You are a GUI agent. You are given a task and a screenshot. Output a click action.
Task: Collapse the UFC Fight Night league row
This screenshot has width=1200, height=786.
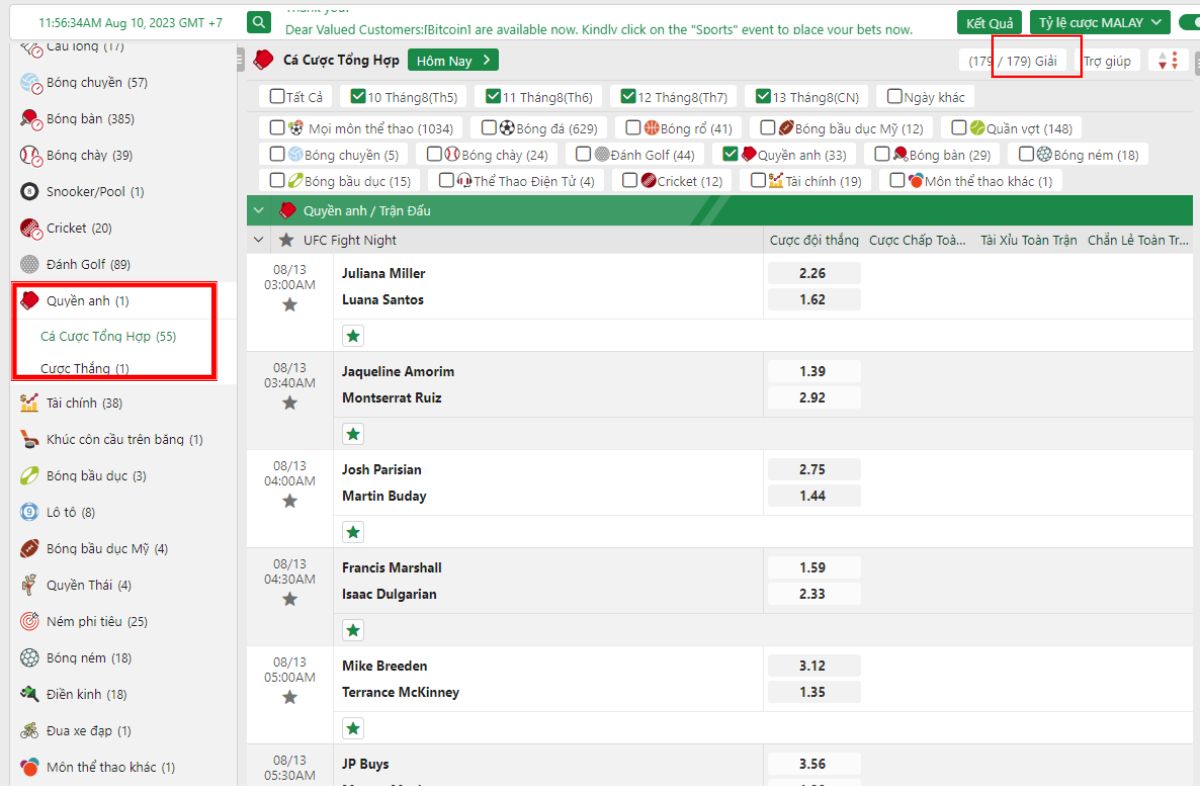(x=259, y=240)
